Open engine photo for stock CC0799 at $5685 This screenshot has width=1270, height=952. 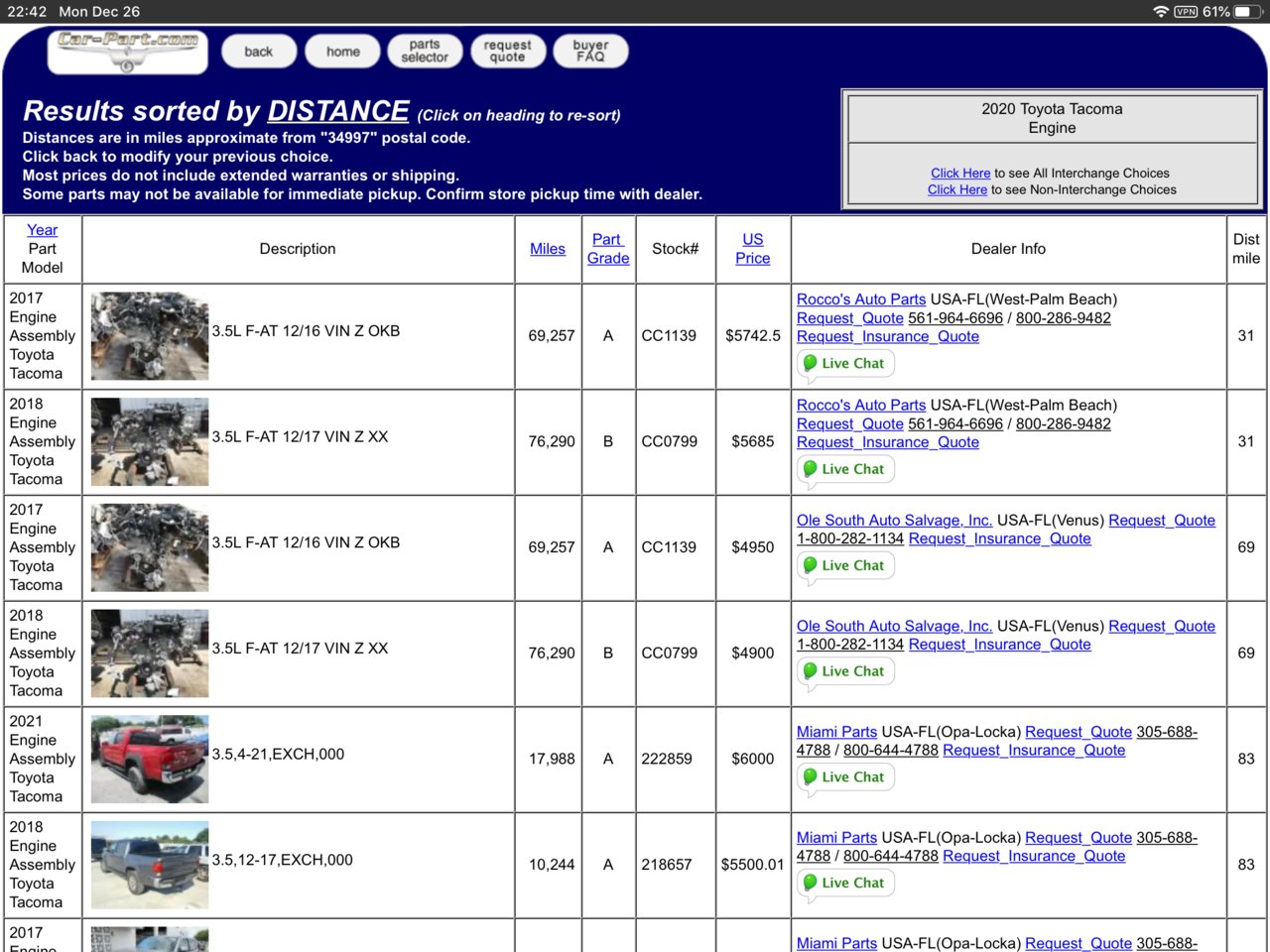[x=150, y=442]
